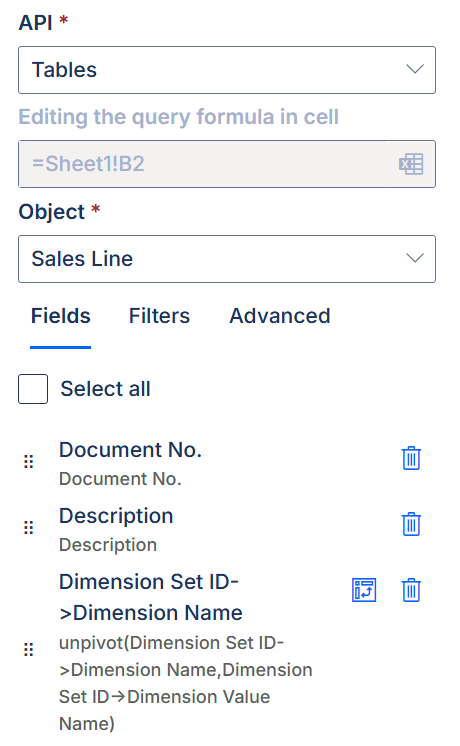
Task: Click the chevron on the Object combo box
Action: coord(415,258)
